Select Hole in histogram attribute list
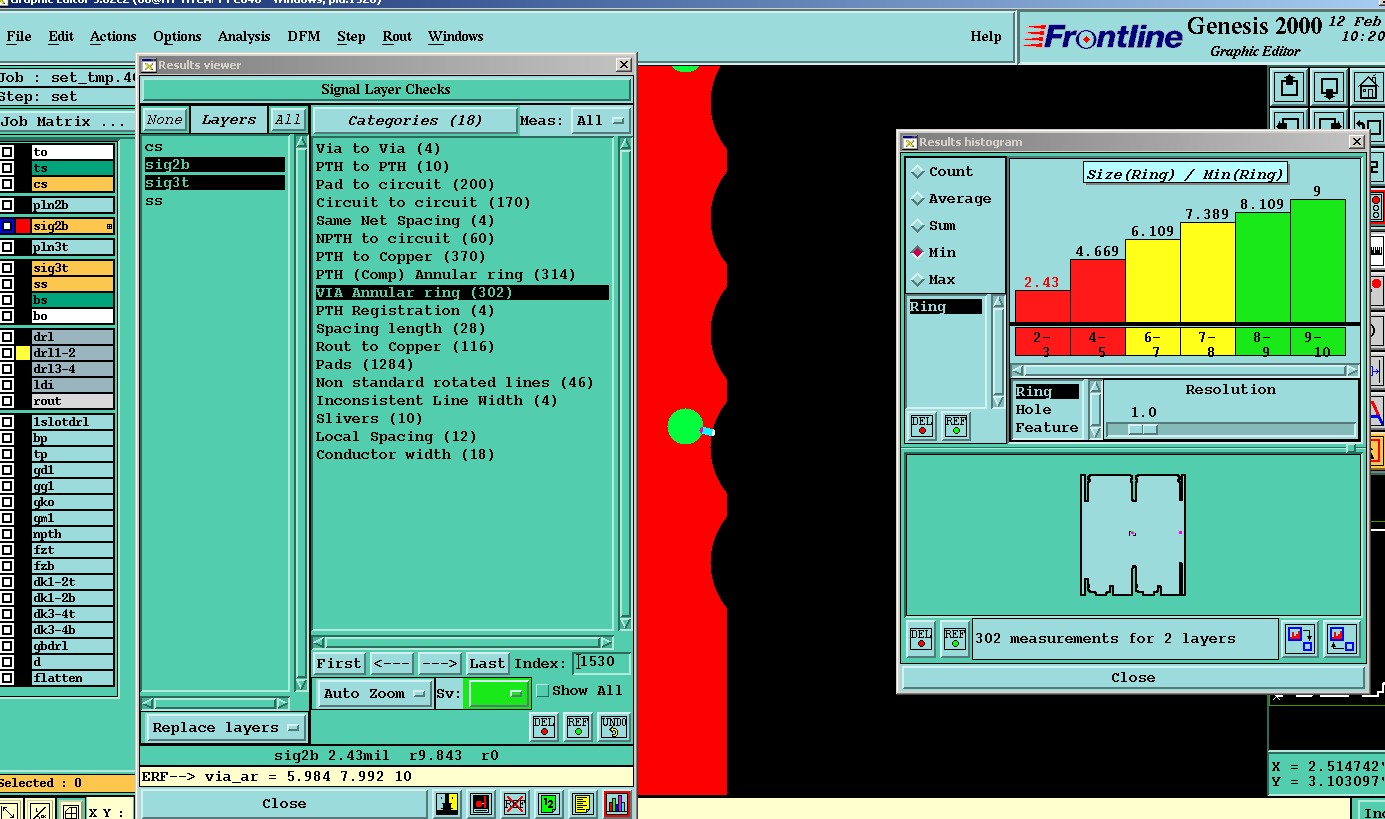This screenshot has height=819, width=1385. [x=1033, y=410]
